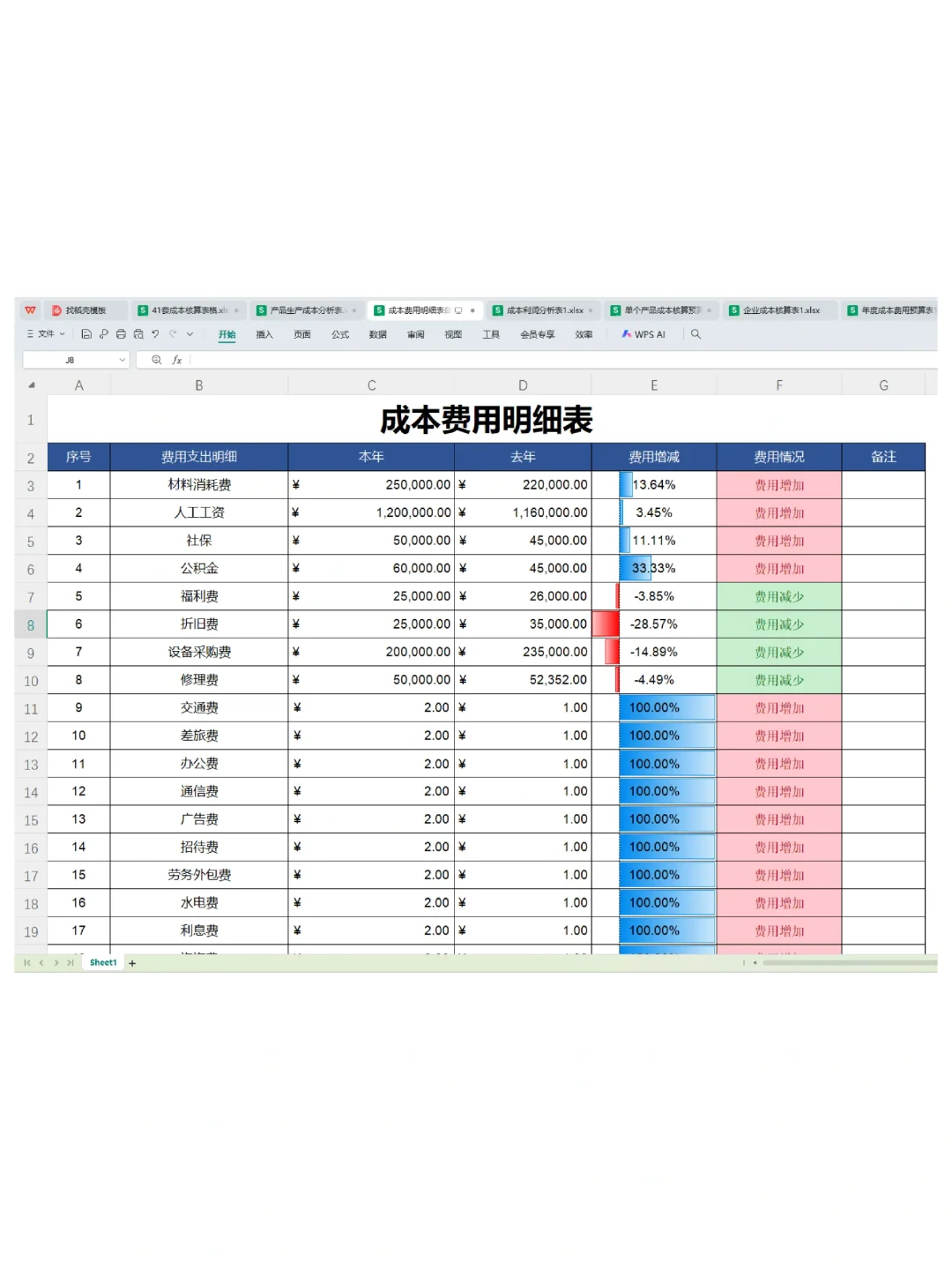
Task: Click the Print Preview icon
Action: (138, 334)
